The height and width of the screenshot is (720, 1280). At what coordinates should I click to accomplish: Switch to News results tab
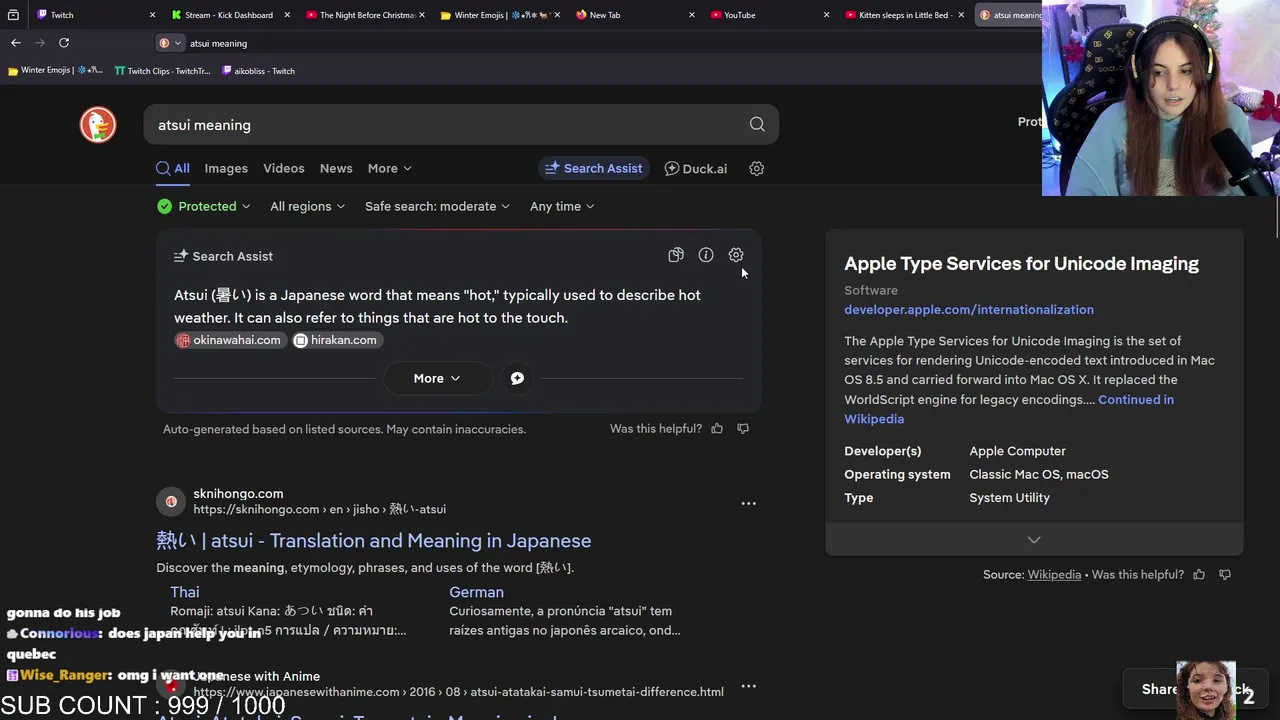point(336,169)
